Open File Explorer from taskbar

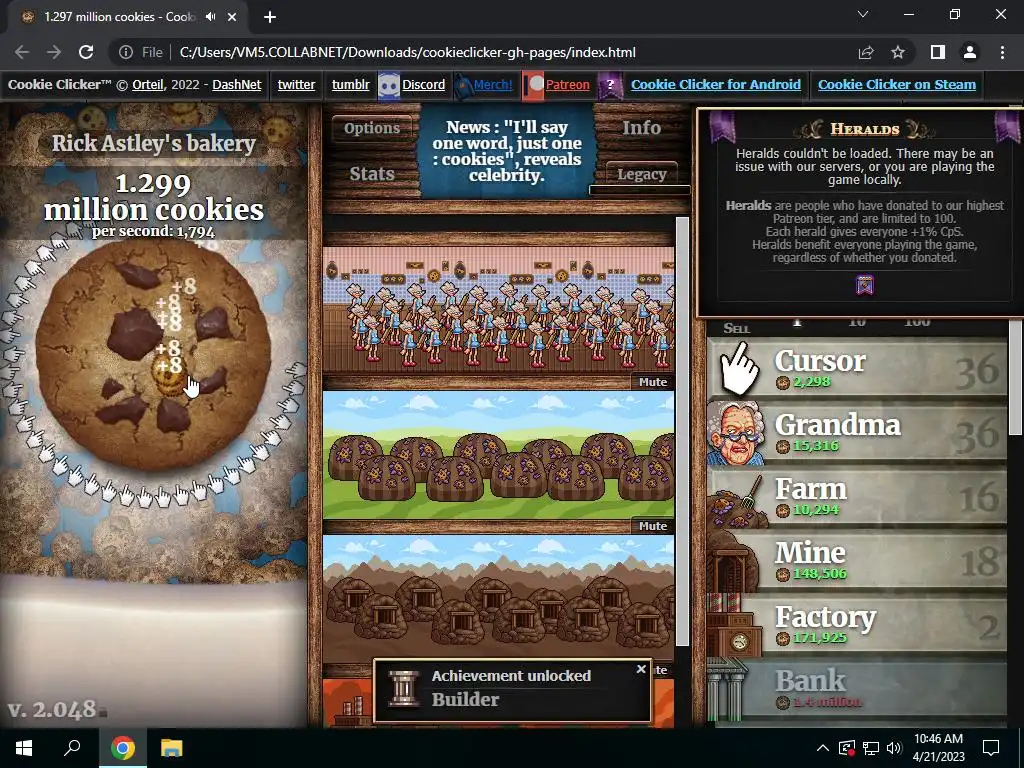(x=171, y=748)
